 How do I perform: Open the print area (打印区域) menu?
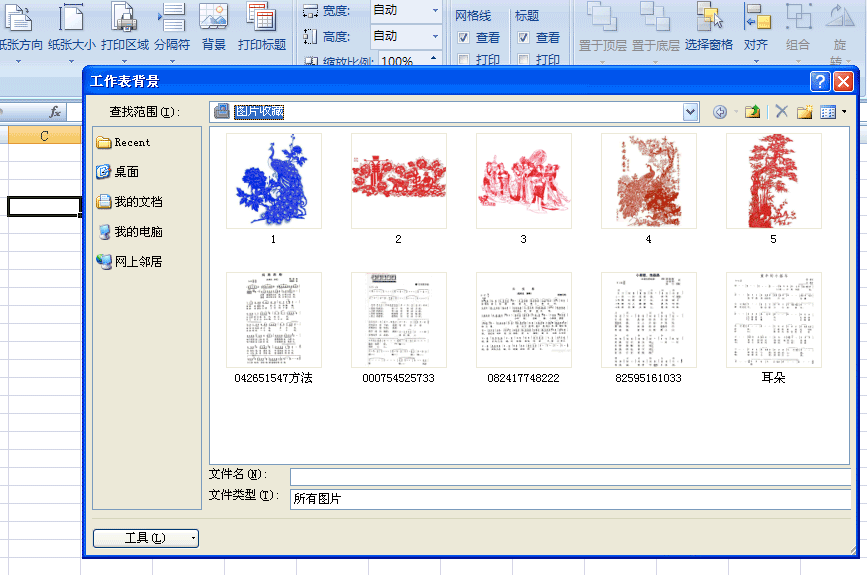[124, 30]
